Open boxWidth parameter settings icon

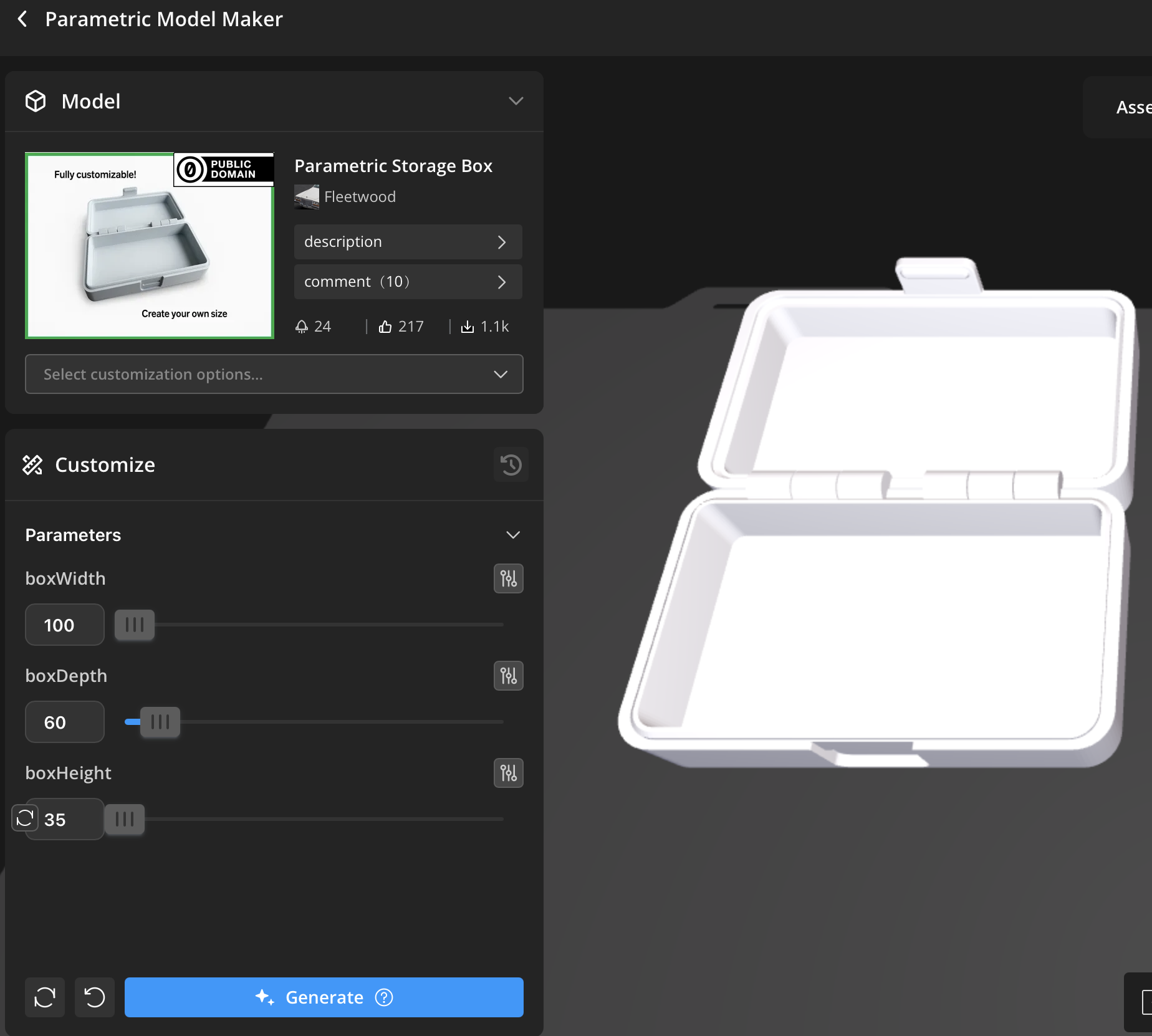[508, 578]
